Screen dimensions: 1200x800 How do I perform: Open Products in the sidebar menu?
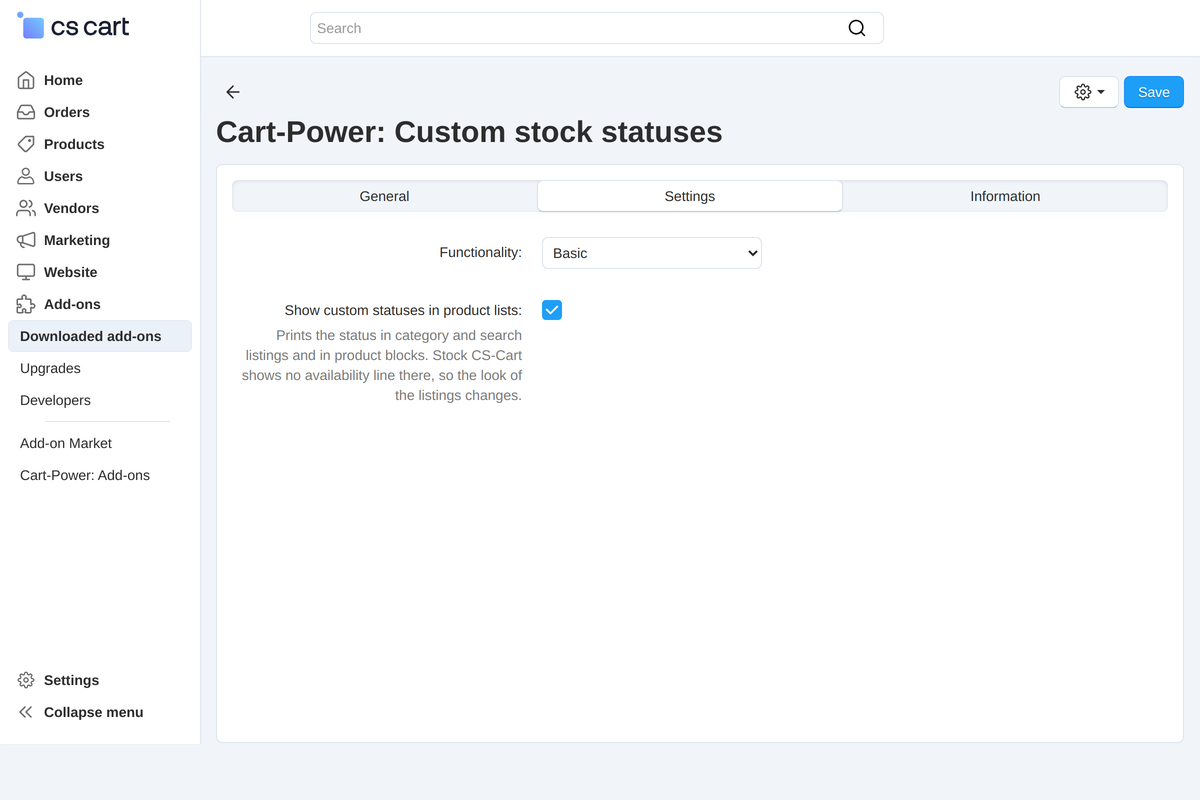click(x=74, y=144)
